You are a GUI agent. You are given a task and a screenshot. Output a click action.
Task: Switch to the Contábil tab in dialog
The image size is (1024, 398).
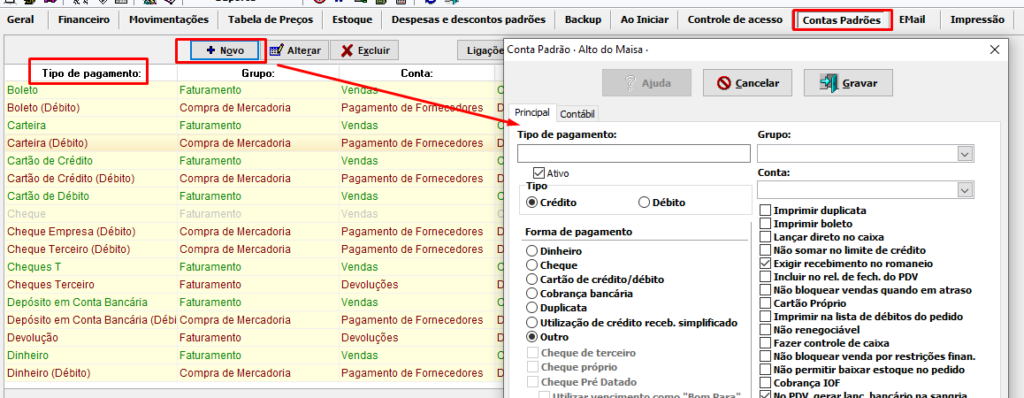[x=577, y=114]
